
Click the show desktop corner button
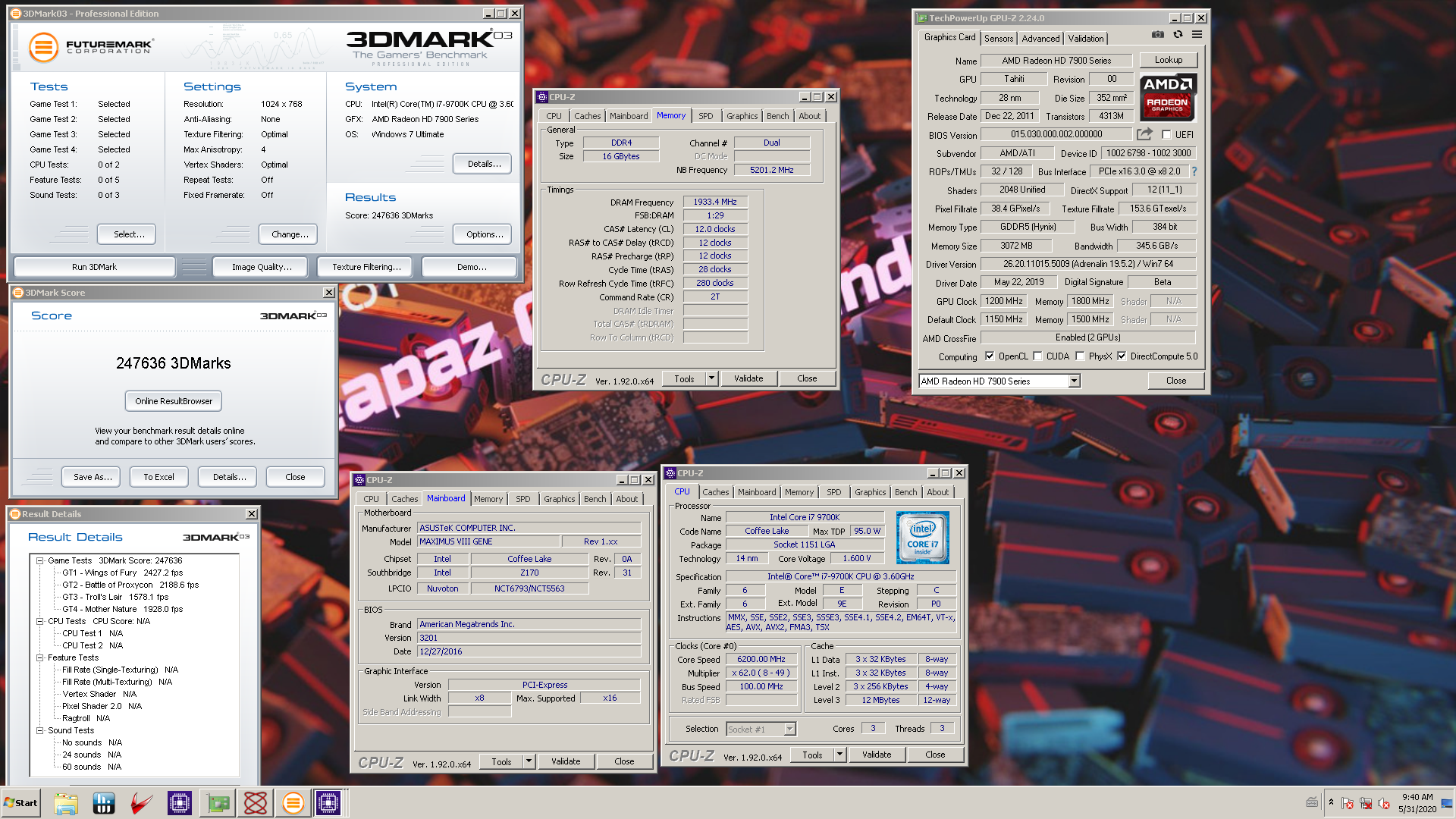(x=1448, y=803)
